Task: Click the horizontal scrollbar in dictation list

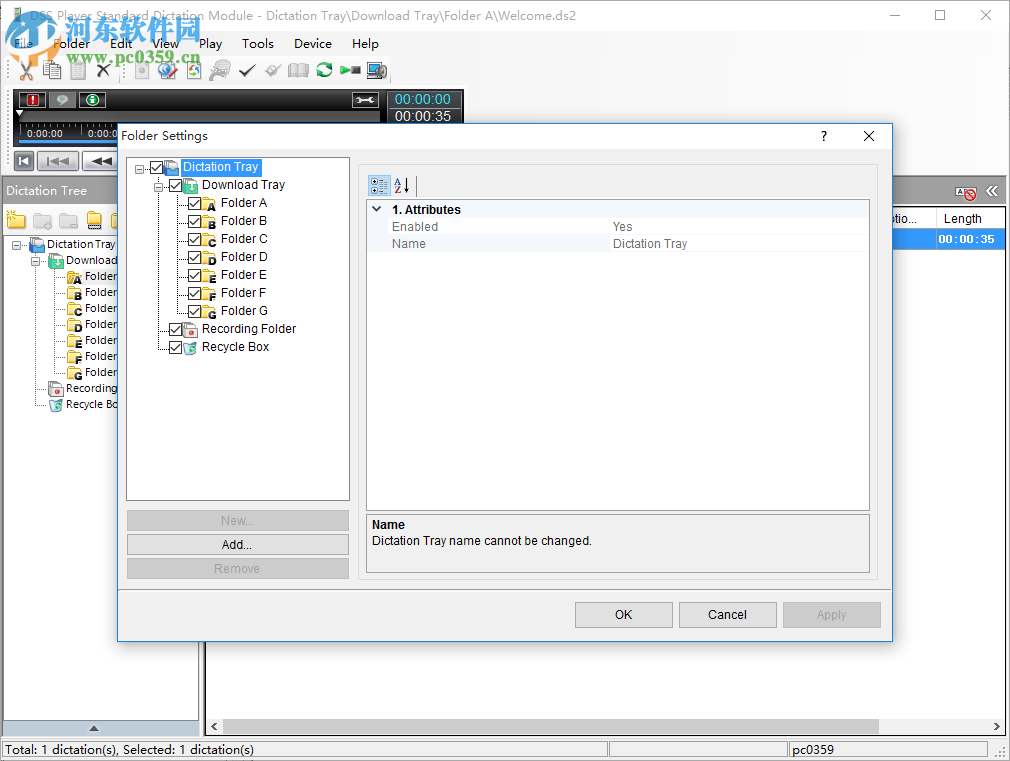Action: [551, 726]
